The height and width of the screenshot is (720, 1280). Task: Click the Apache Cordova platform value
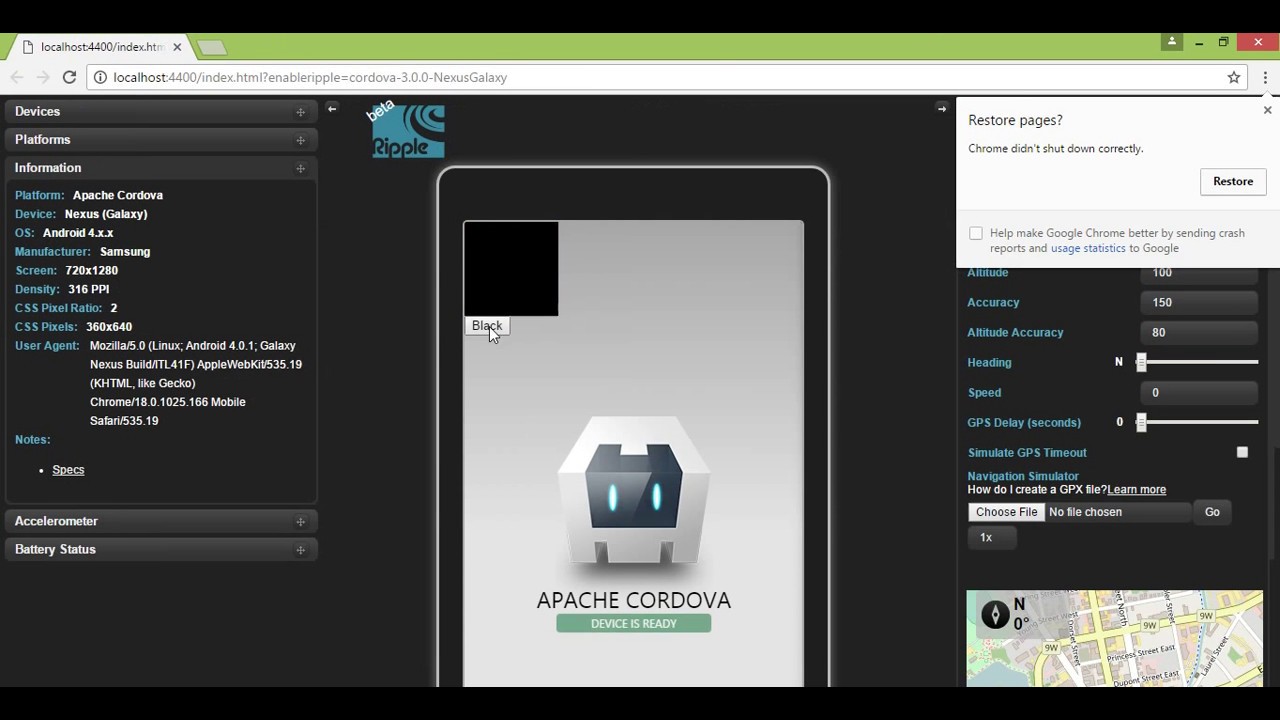pos(118,195)
